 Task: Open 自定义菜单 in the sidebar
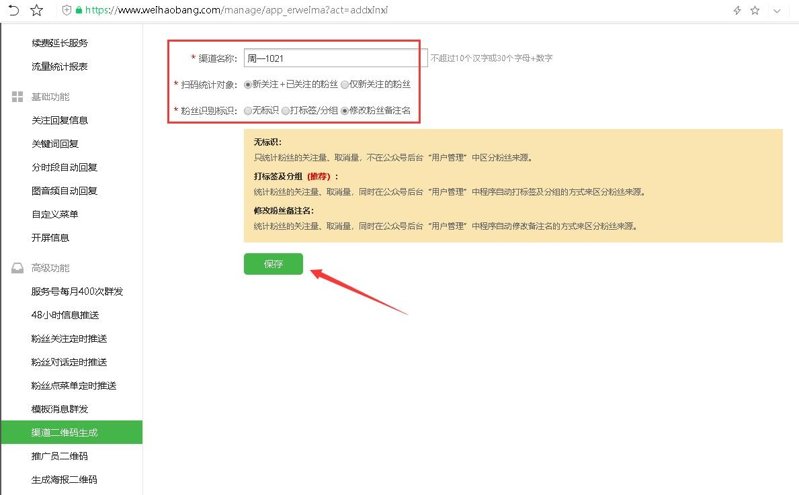click(55, 214)
